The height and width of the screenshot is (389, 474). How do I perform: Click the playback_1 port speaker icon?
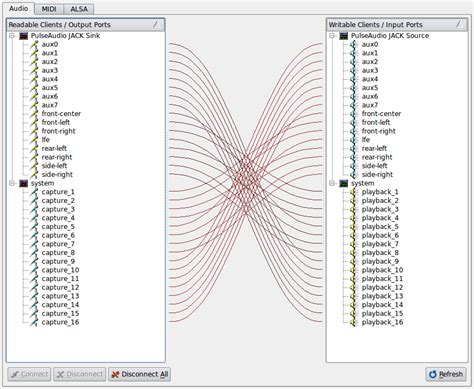[354, 192]
